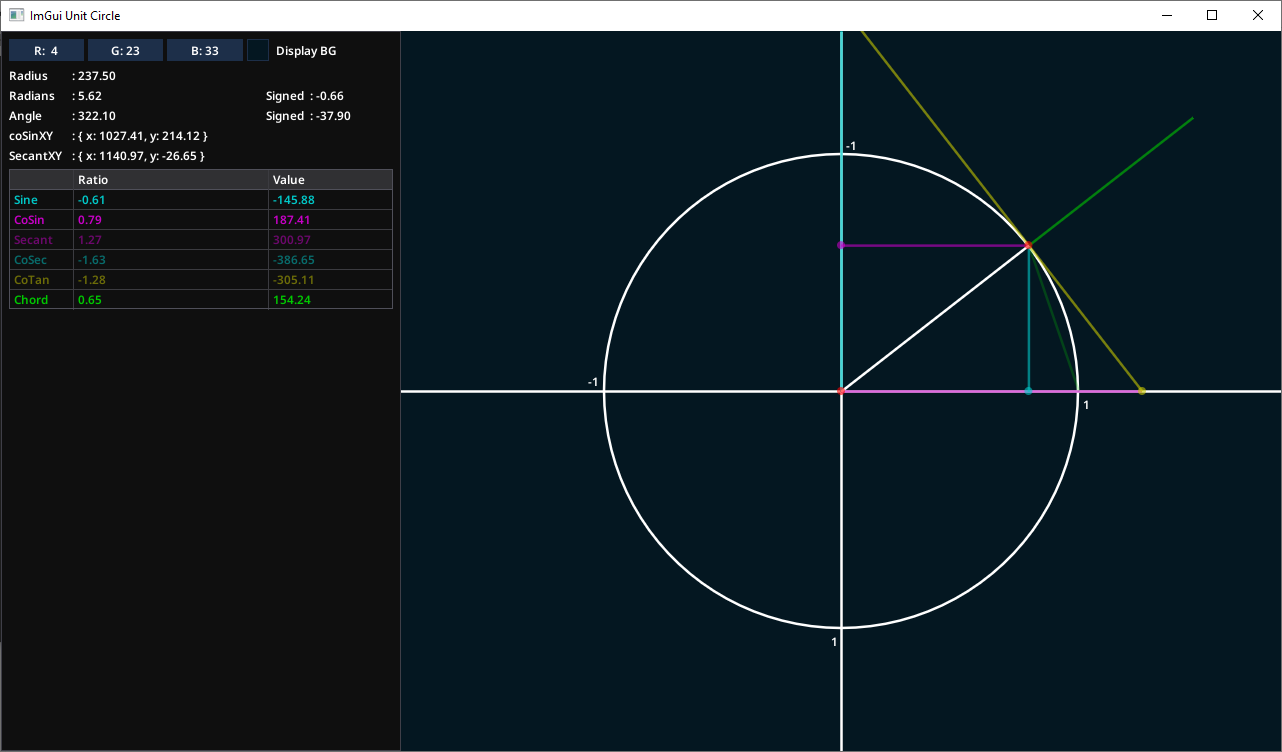Click the Radius value 237.50
The height and width of the screenshot is (752, 1282).
97,76
